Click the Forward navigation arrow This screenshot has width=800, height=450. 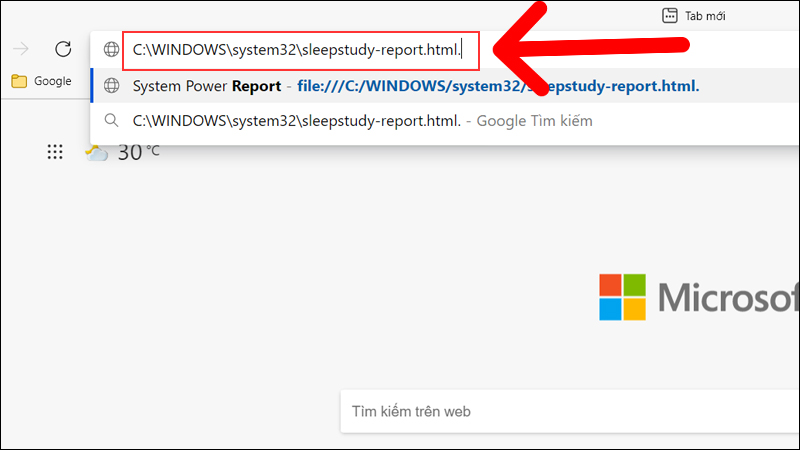point(21,49)
